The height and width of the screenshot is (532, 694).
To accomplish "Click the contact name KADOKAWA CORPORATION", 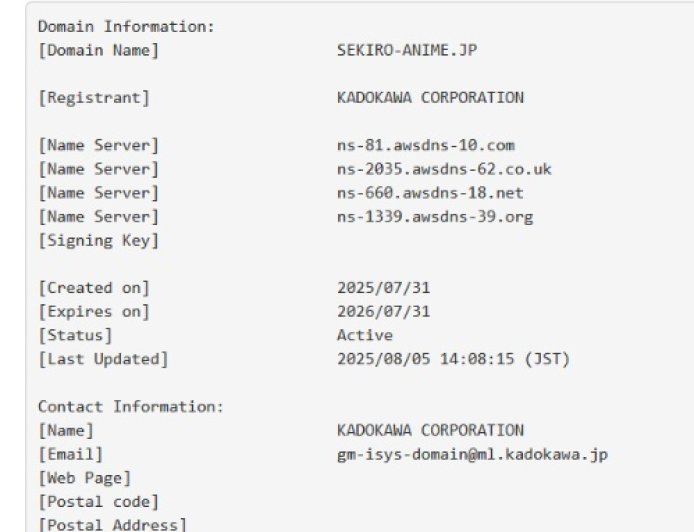I will [x=430, y=431].
